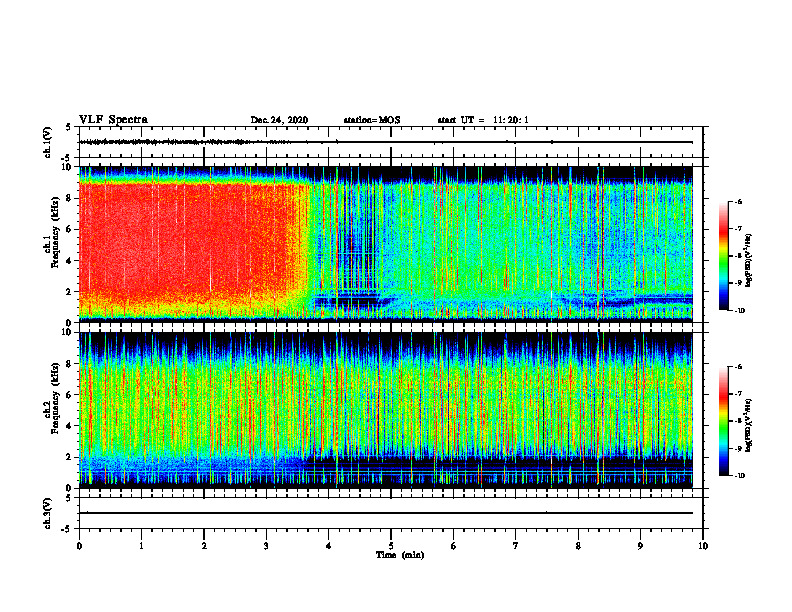Click the "6" kHz tick on ch.2 frequency axis
This screenshot has width=792, height=612.
(69, 395)
